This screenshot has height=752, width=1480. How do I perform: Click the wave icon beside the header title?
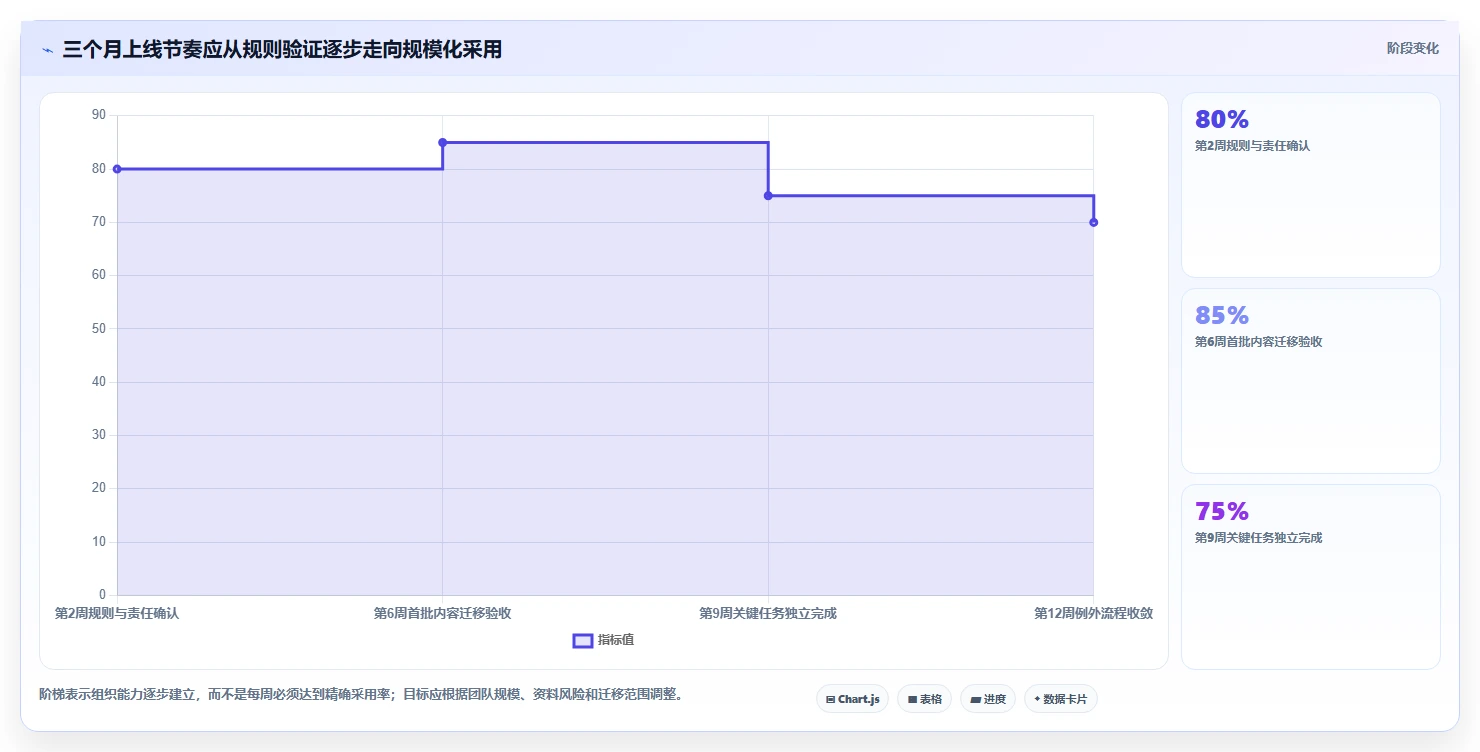[48, 50]
